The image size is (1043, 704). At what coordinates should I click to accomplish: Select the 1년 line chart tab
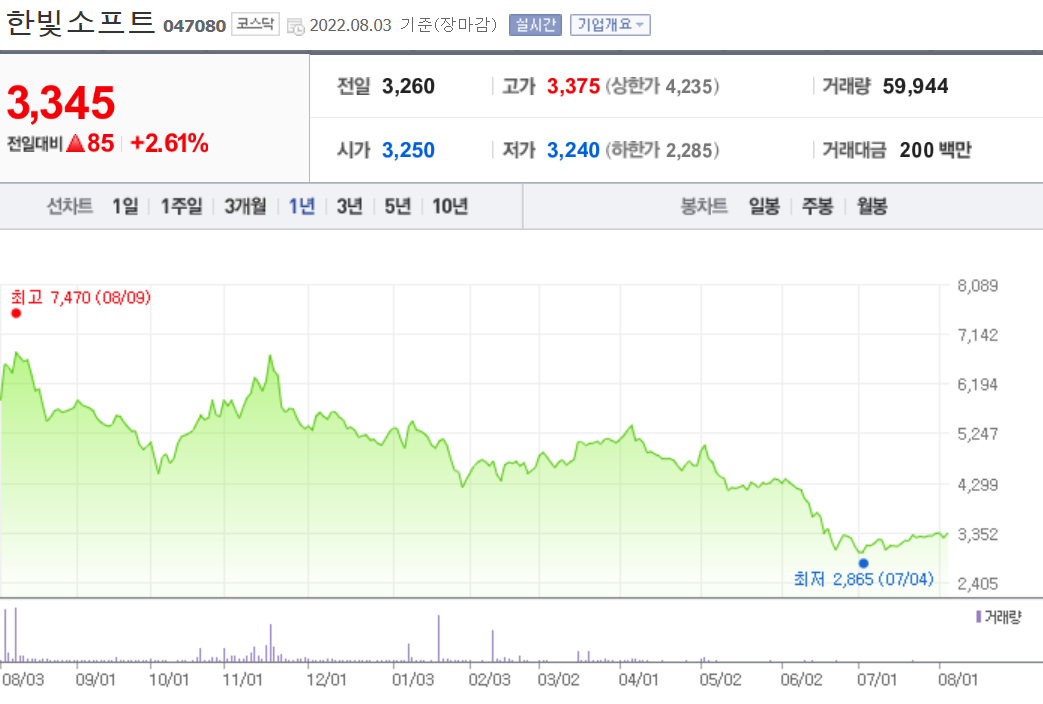[x=301, y=206]
